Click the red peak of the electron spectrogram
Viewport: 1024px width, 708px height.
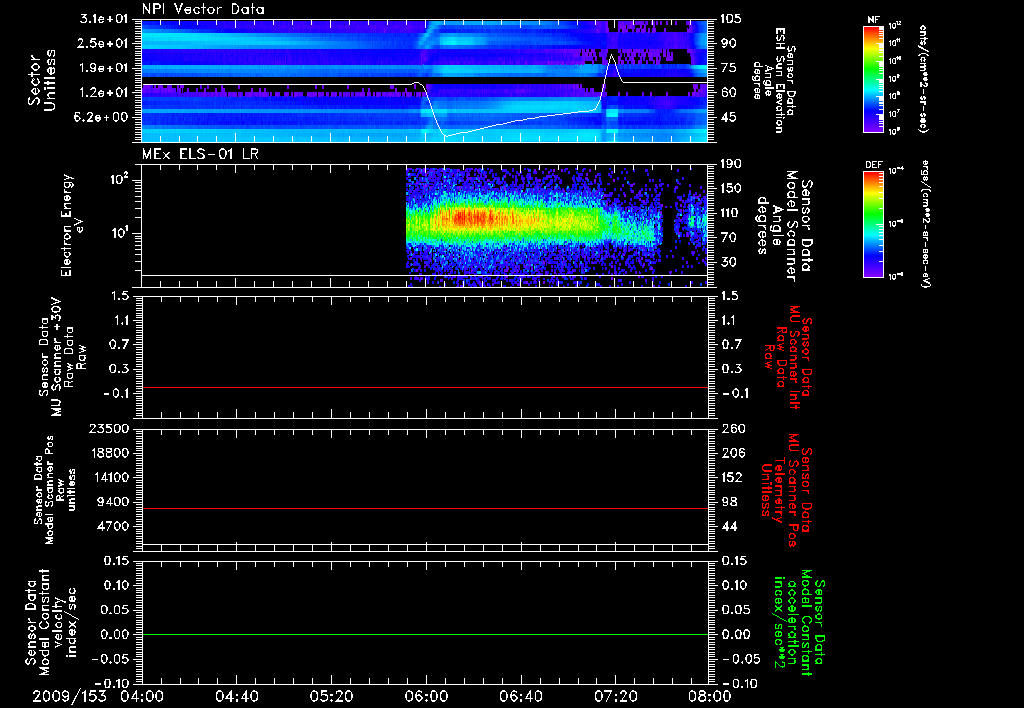tap(470, 217)
